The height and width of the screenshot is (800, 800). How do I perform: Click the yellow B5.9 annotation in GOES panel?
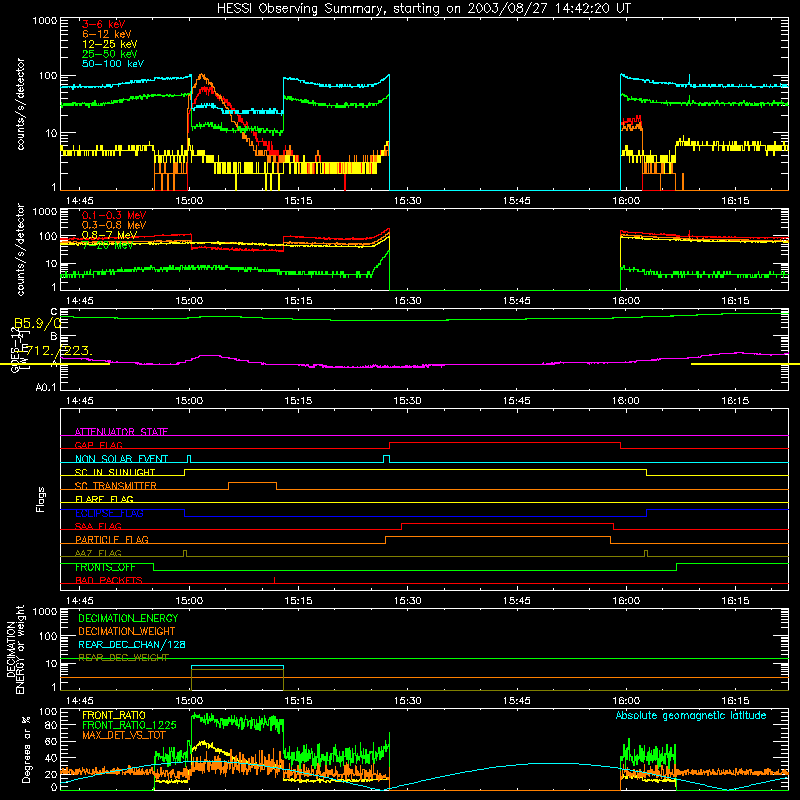click(38, 324)
